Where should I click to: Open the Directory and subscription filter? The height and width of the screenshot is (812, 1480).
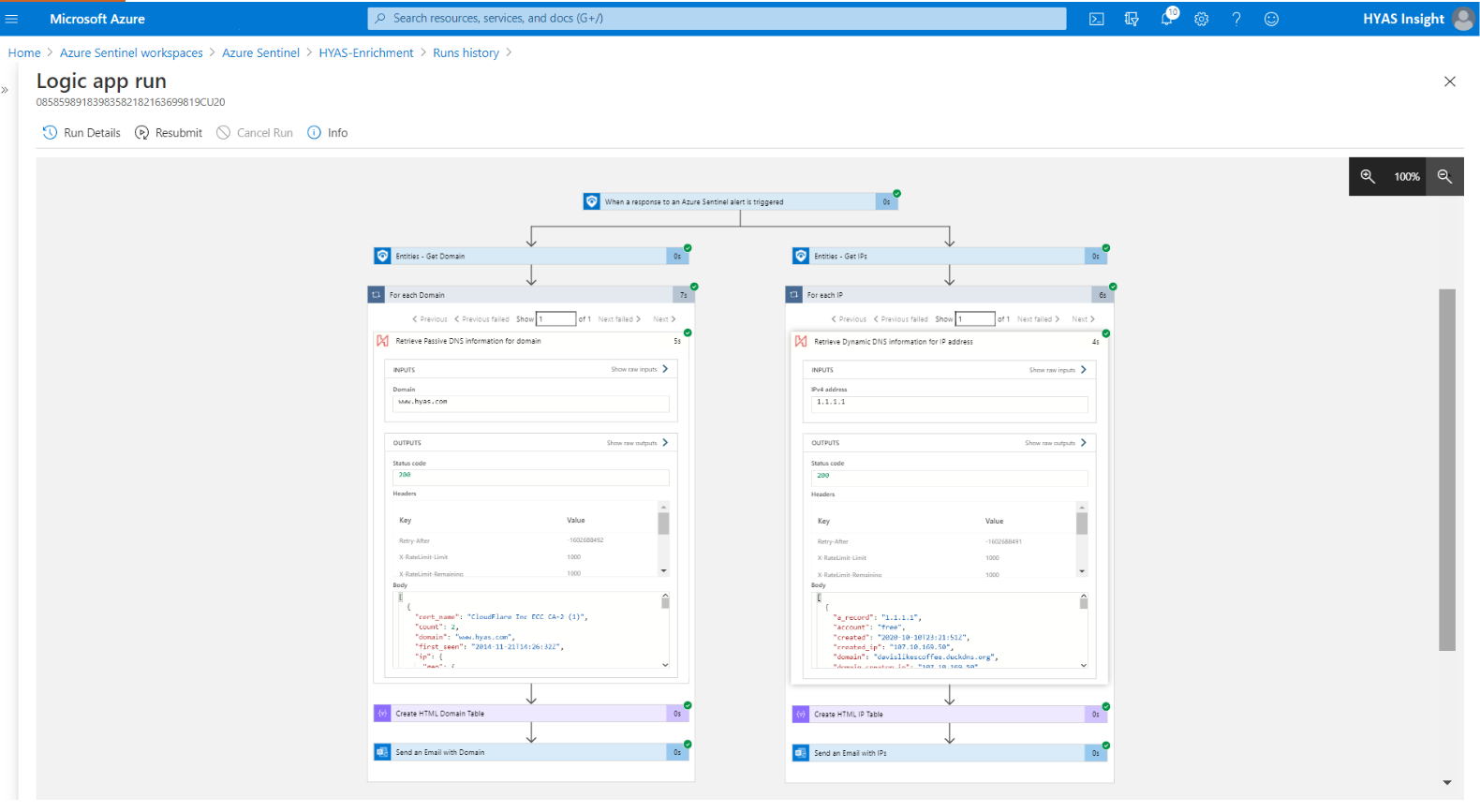tap(1132, 19)
